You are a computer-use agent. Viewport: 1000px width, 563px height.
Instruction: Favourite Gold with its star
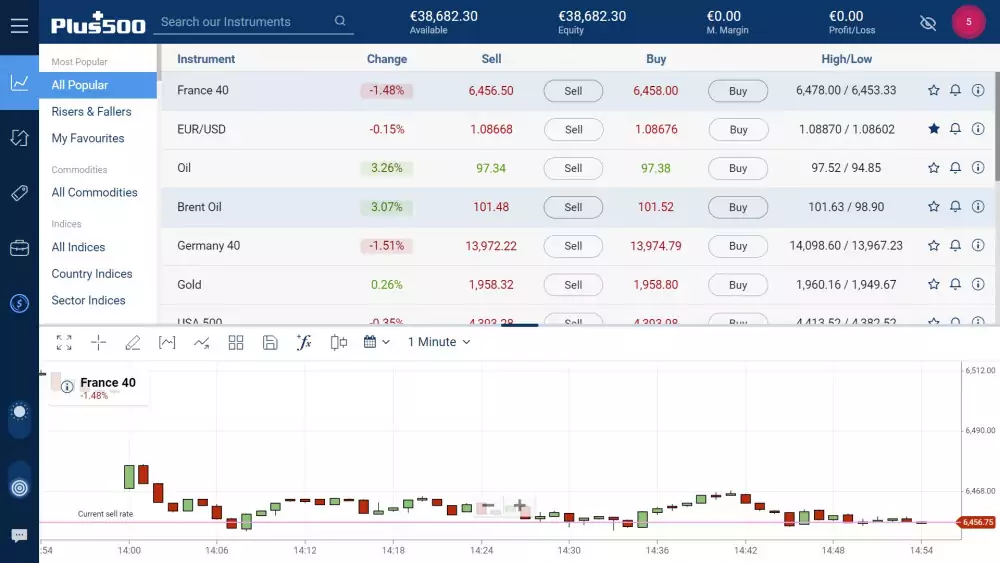coord(934,284)
